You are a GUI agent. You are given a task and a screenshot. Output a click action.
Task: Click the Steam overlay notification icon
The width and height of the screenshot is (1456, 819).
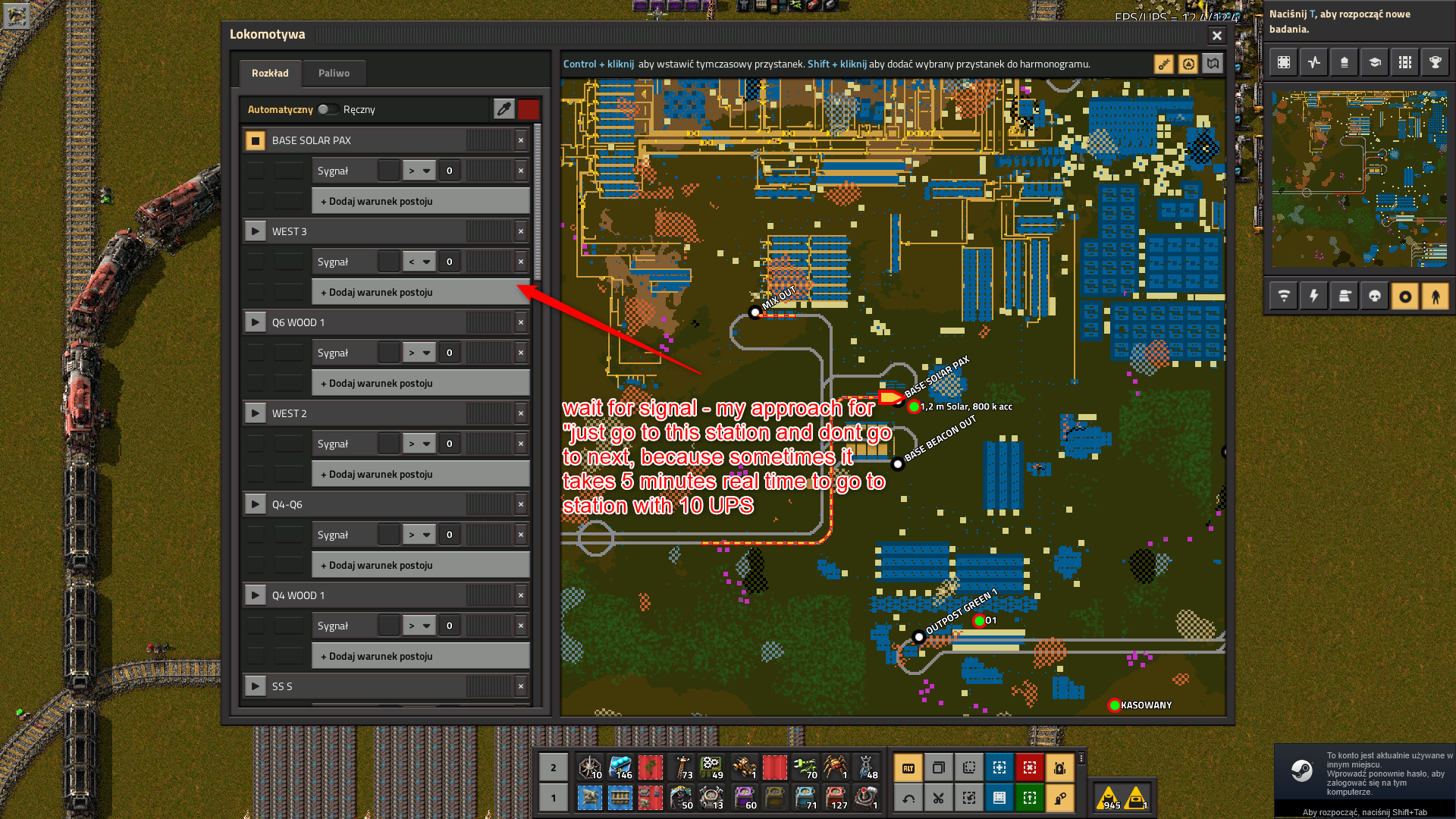tap(1301, 771)
